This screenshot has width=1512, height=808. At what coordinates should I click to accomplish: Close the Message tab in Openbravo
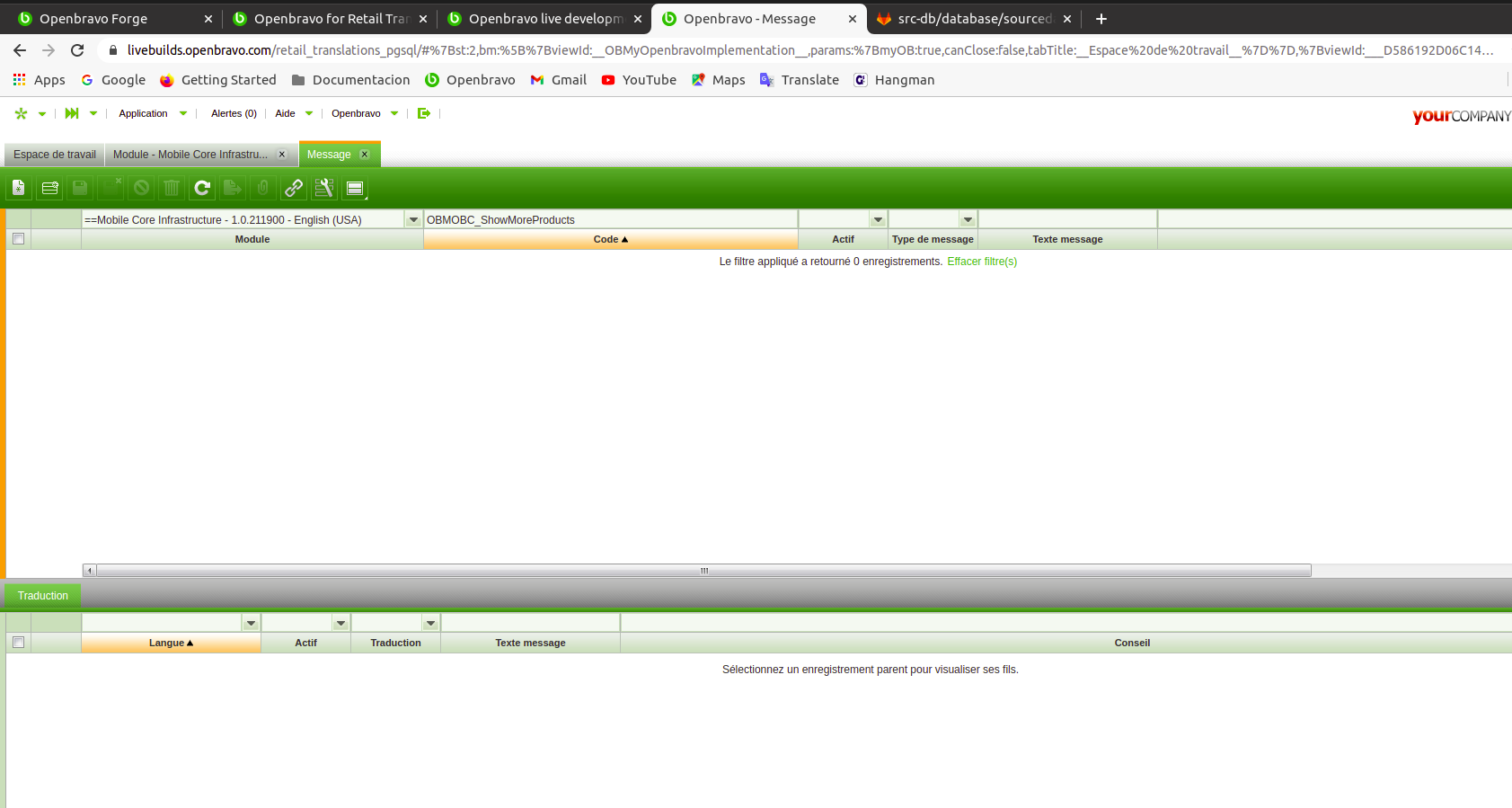(365, 155)
